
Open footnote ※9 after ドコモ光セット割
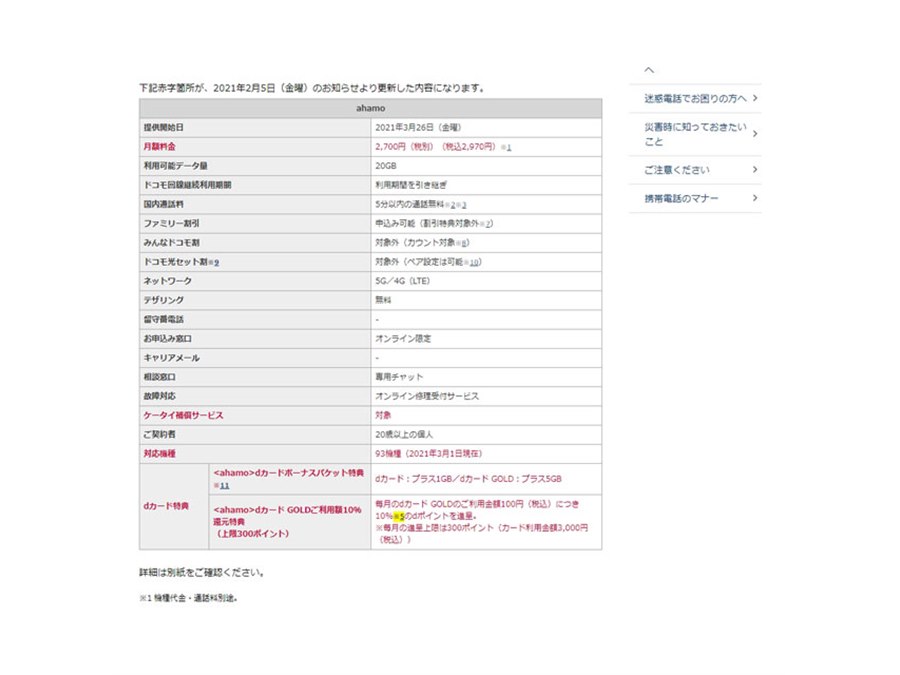pyautogui.click(x=214, y=262)
